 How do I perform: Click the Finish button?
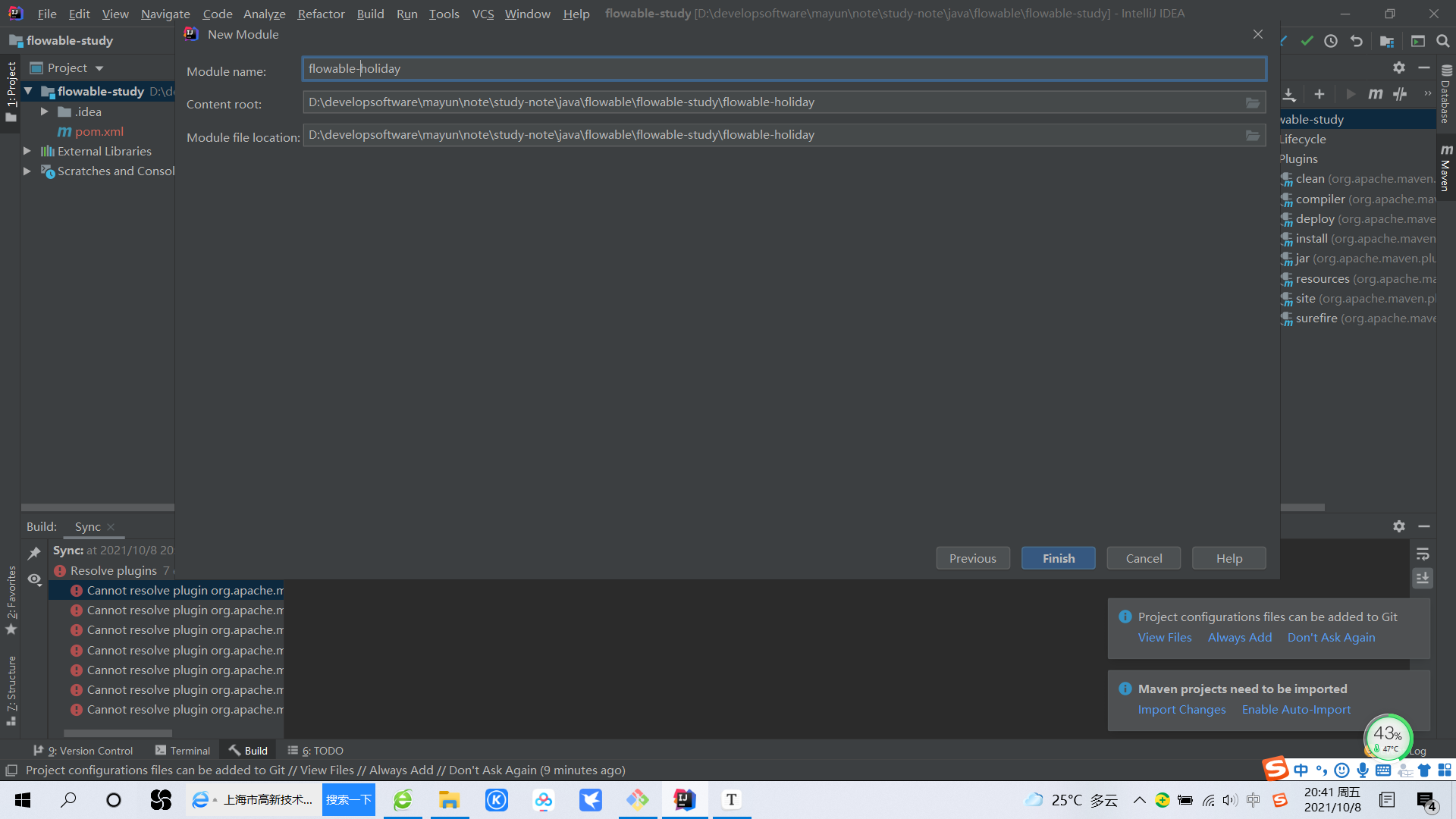tap(1058, 558)
